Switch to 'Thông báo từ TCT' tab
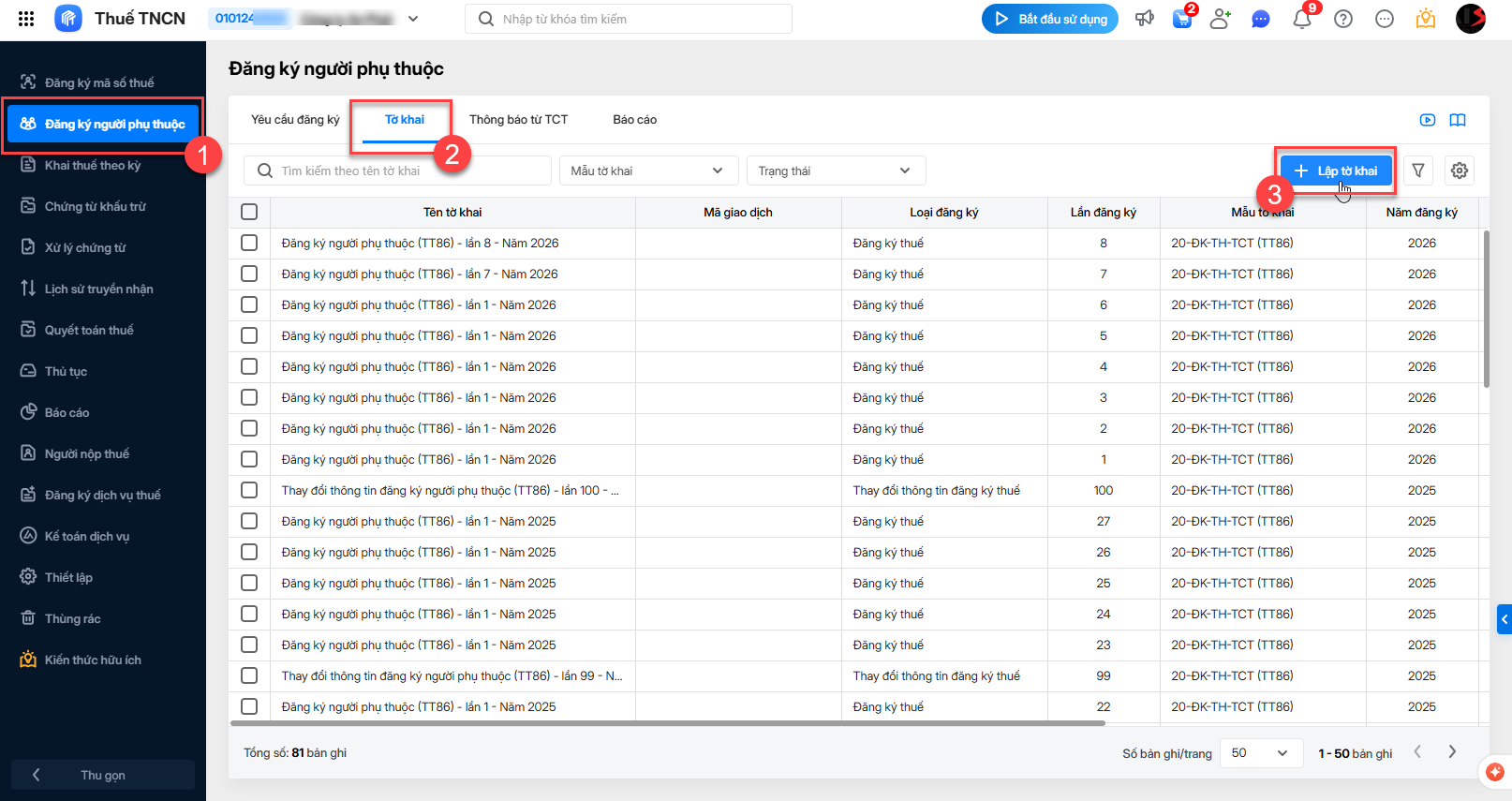 coord(518,120)
